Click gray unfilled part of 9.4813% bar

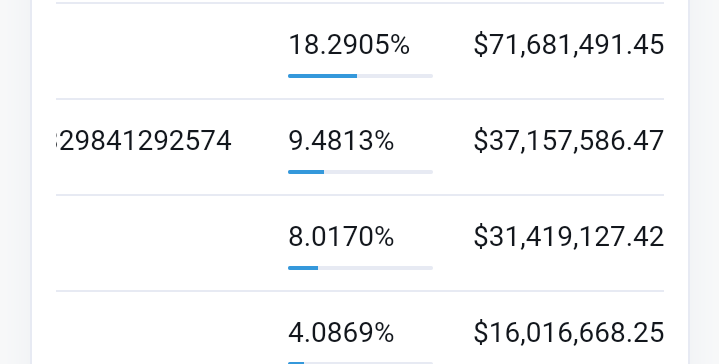[x=378, y=172]
